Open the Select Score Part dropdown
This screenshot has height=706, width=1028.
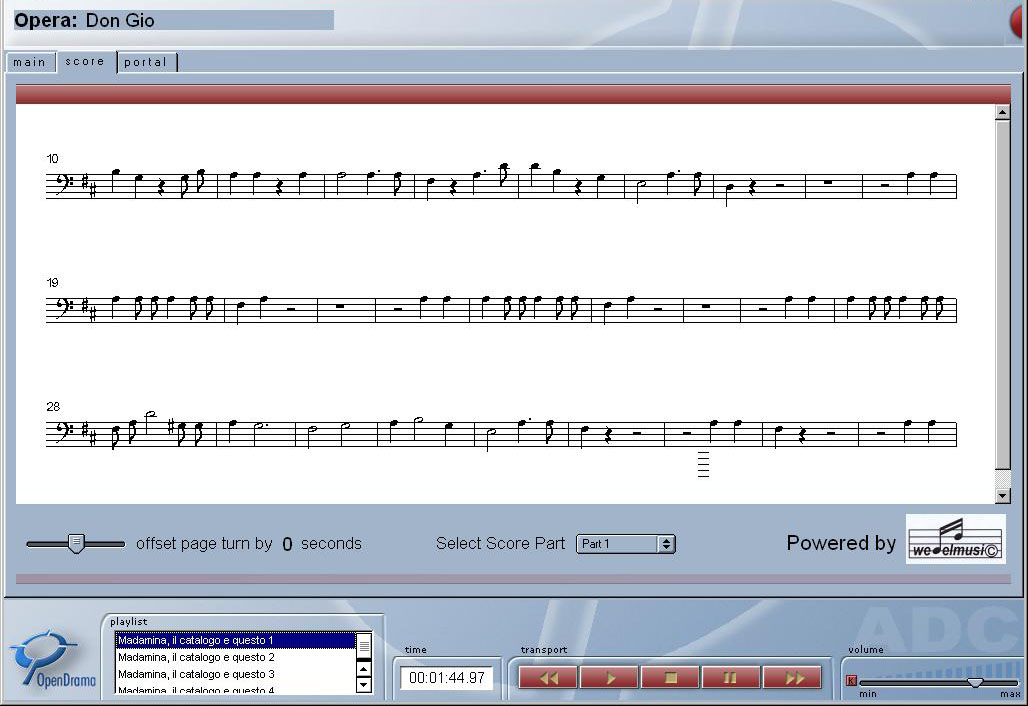point(626,544)
